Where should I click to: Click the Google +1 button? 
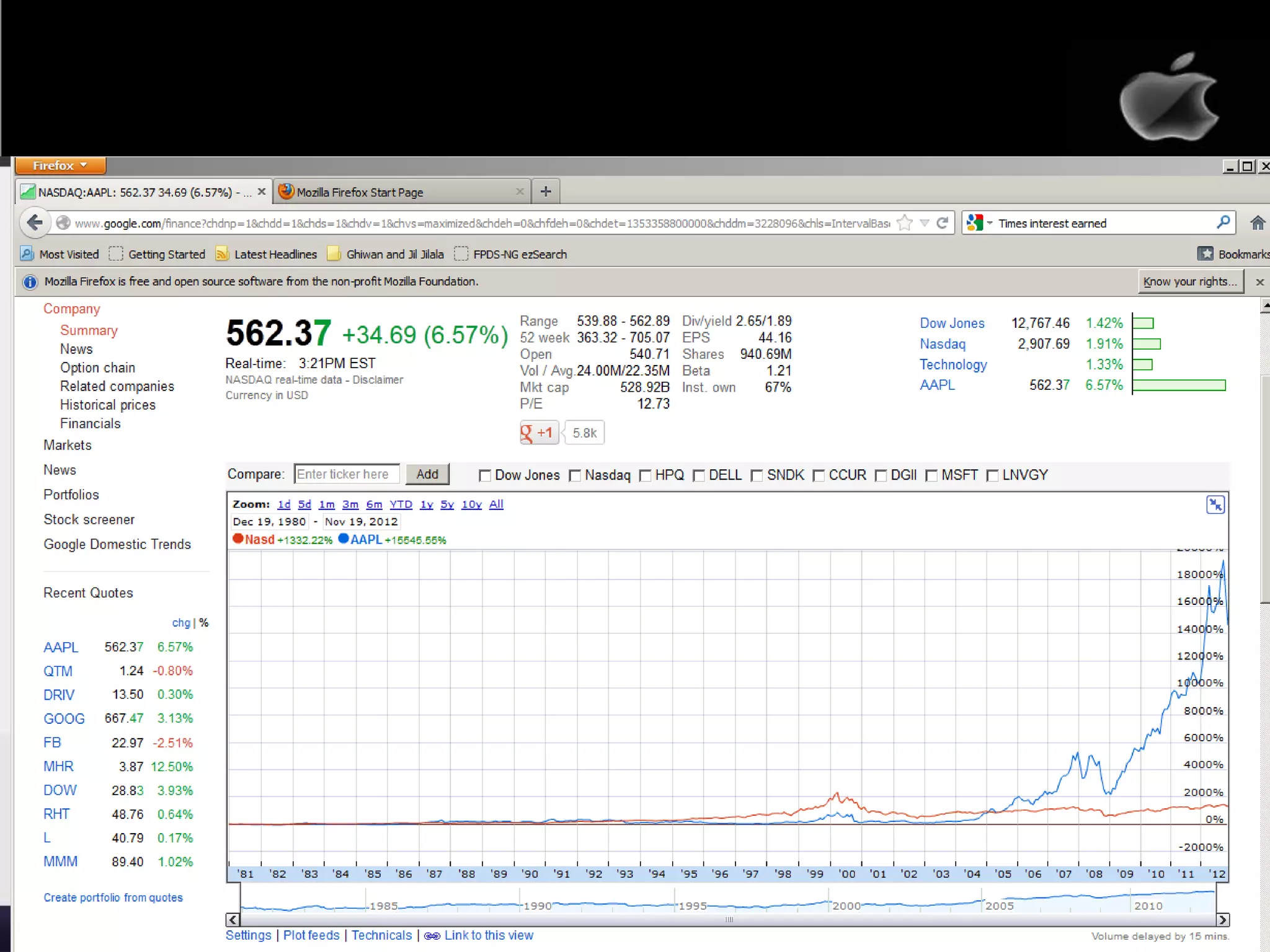coord(538,433)
